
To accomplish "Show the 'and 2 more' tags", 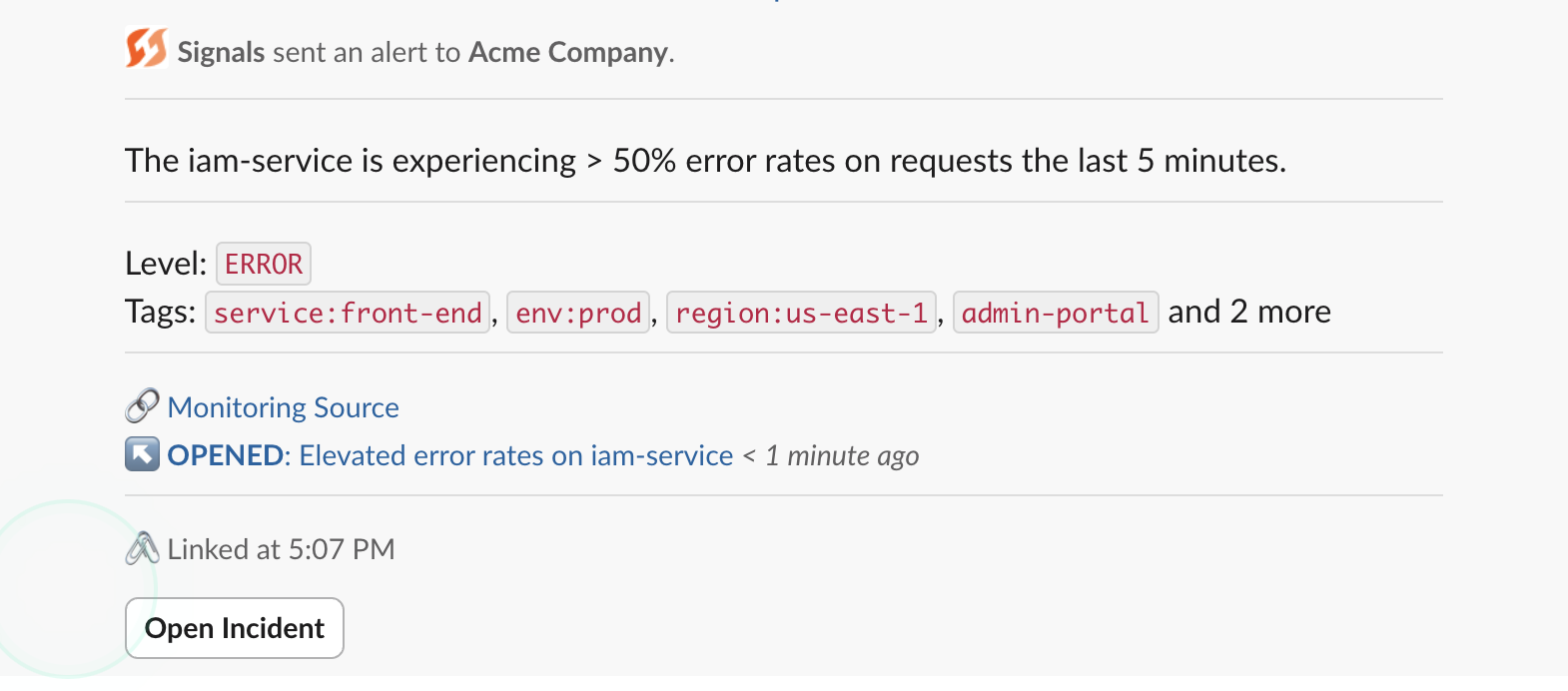I will coord(1249,312).
